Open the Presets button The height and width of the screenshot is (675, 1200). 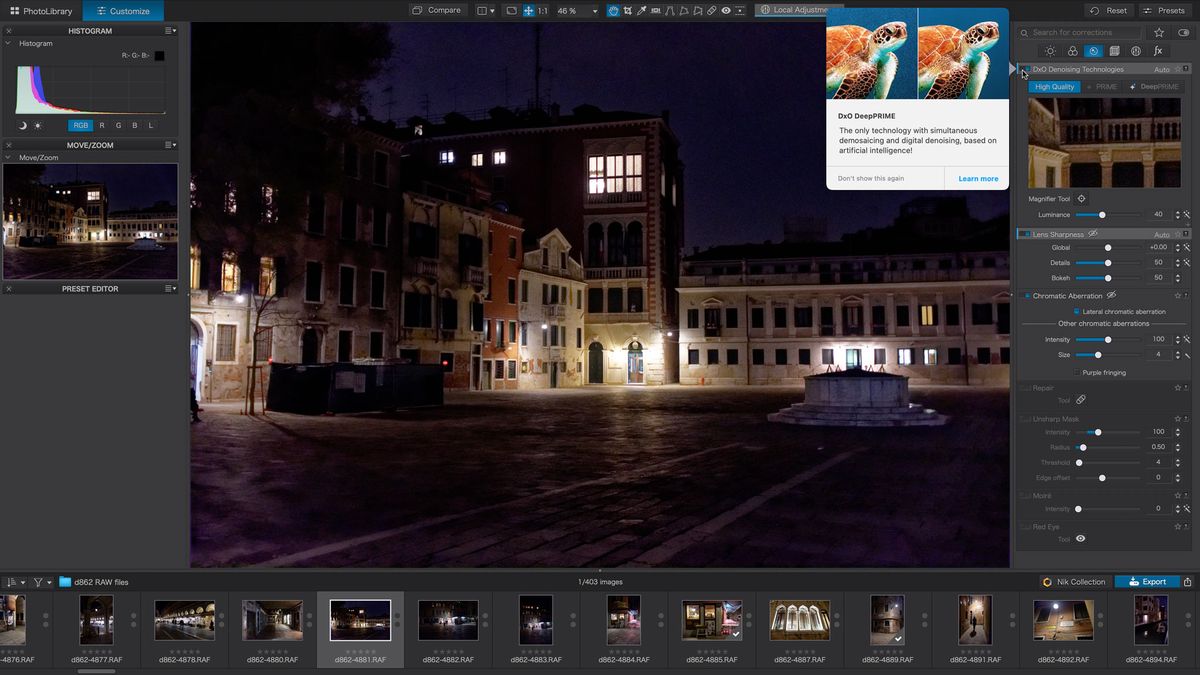tap(1163, 11)
